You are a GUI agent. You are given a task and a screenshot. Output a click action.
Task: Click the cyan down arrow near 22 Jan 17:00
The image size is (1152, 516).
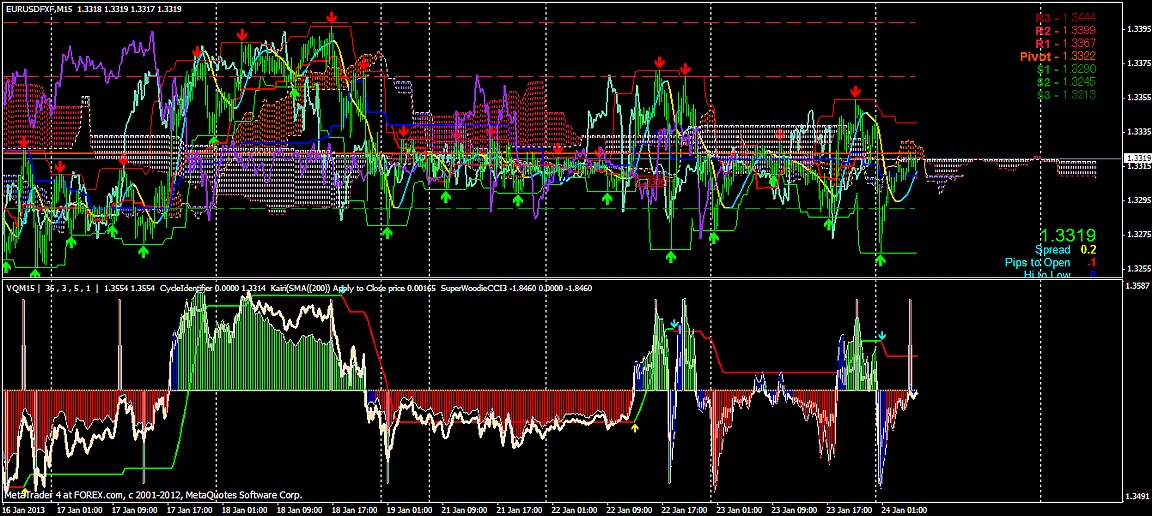[675, 324]
